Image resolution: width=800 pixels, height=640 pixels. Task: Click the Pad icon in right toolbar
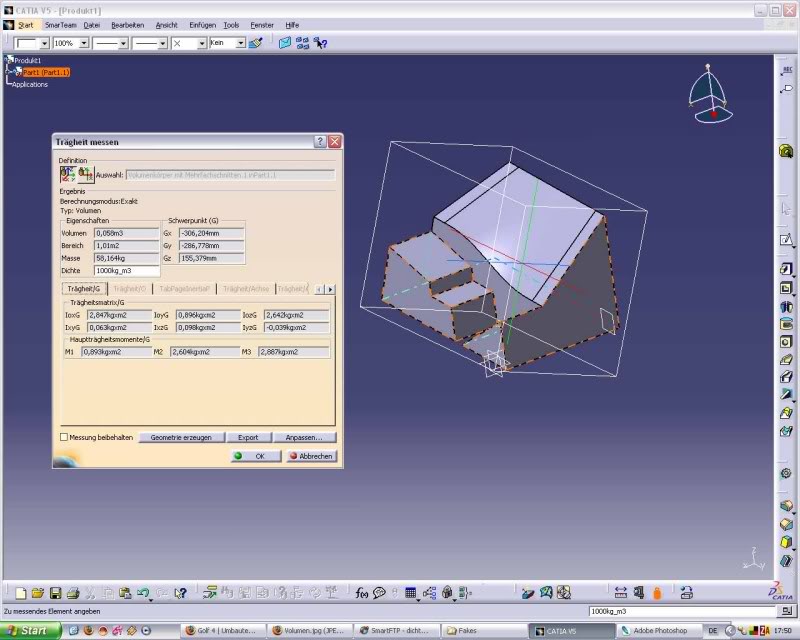tap(786, 269)
